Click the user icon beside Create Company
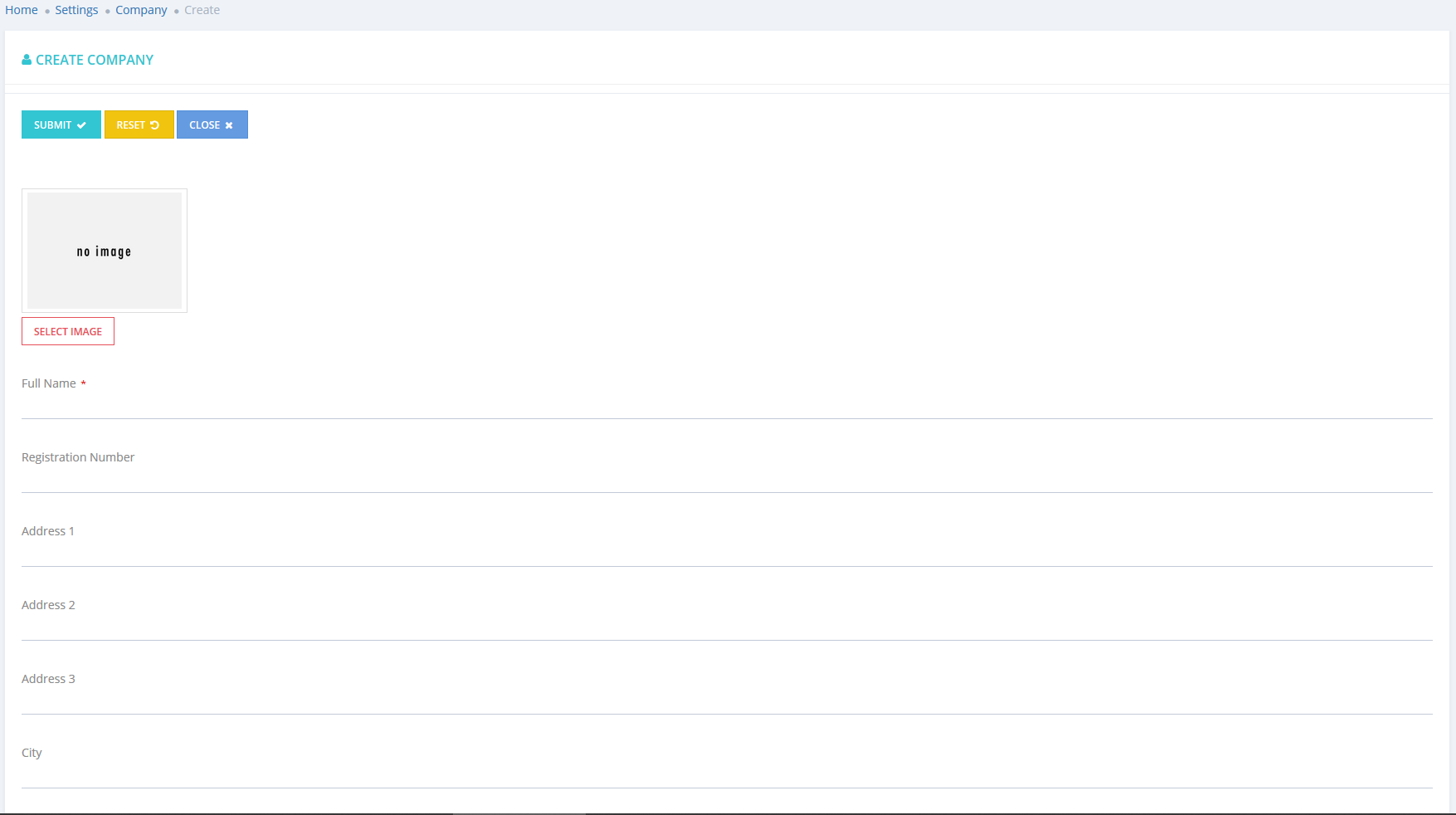Viewport: 1456px width, 815px height. 27,60
